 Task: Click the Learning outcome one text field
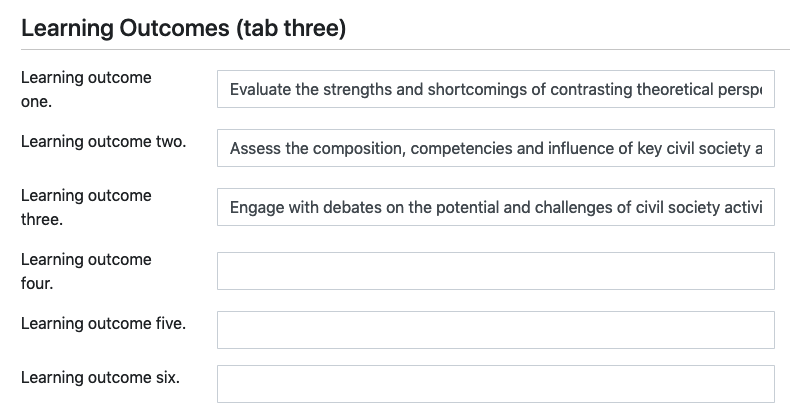coord(495,90)
